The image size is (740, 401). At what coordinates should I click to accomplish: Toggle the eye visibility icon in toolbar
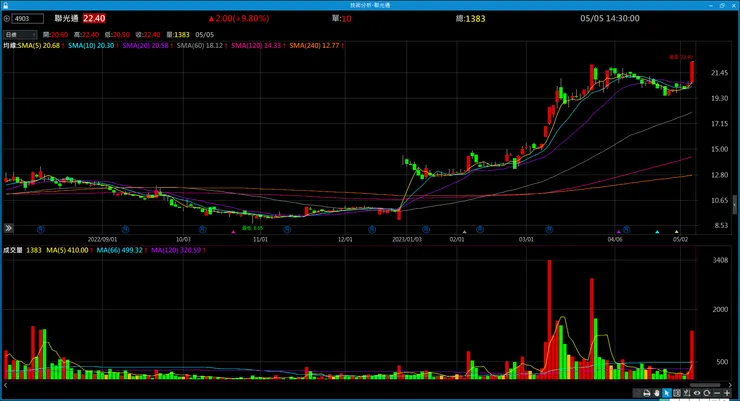coord(697,393)
